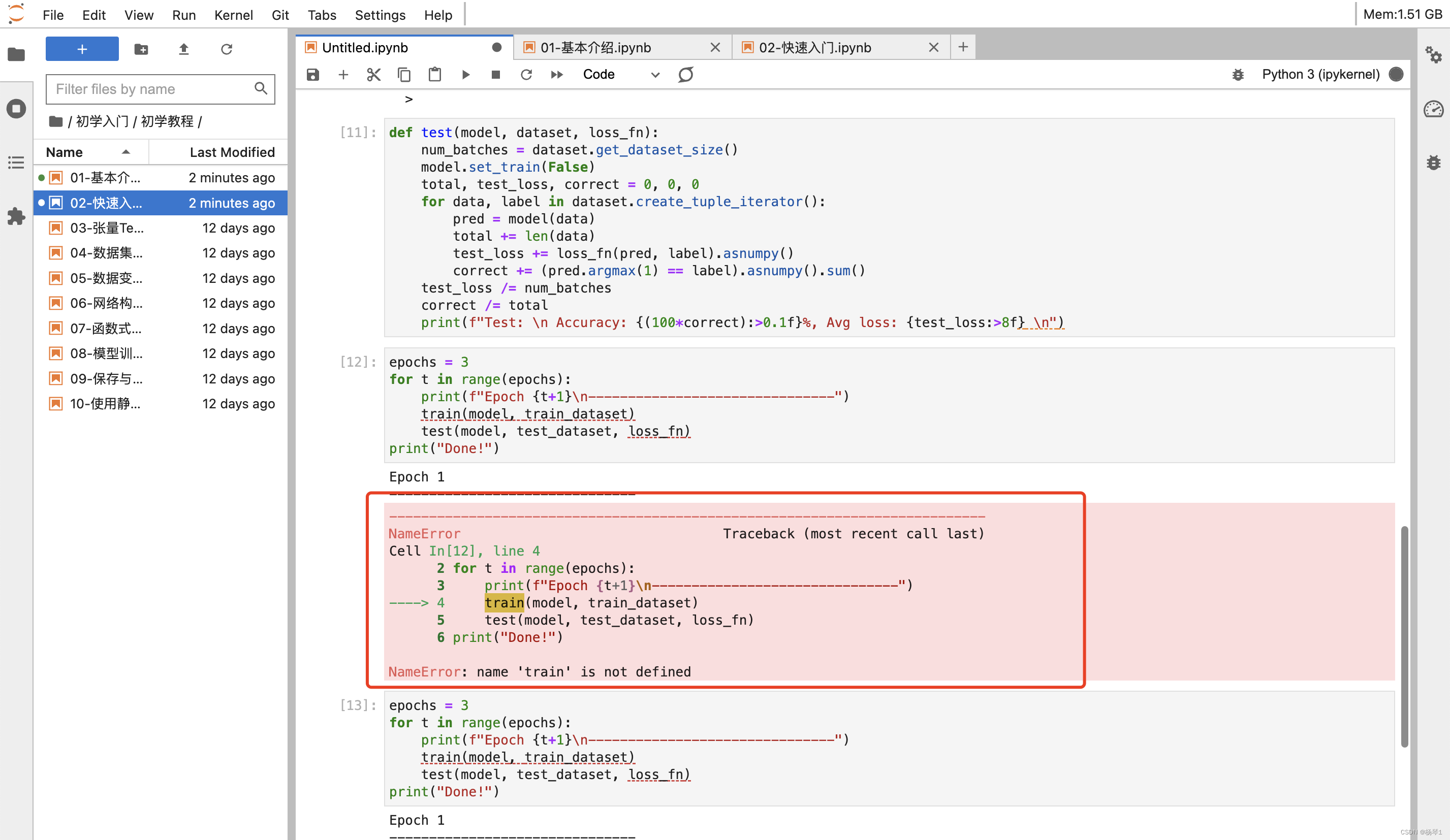Refresh the file list
Screen dimensions: 1450x840
tap(227, 49)
